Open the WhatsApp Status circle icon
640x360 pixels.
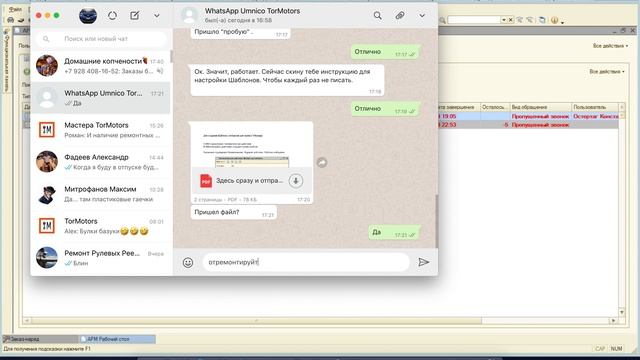112,16
